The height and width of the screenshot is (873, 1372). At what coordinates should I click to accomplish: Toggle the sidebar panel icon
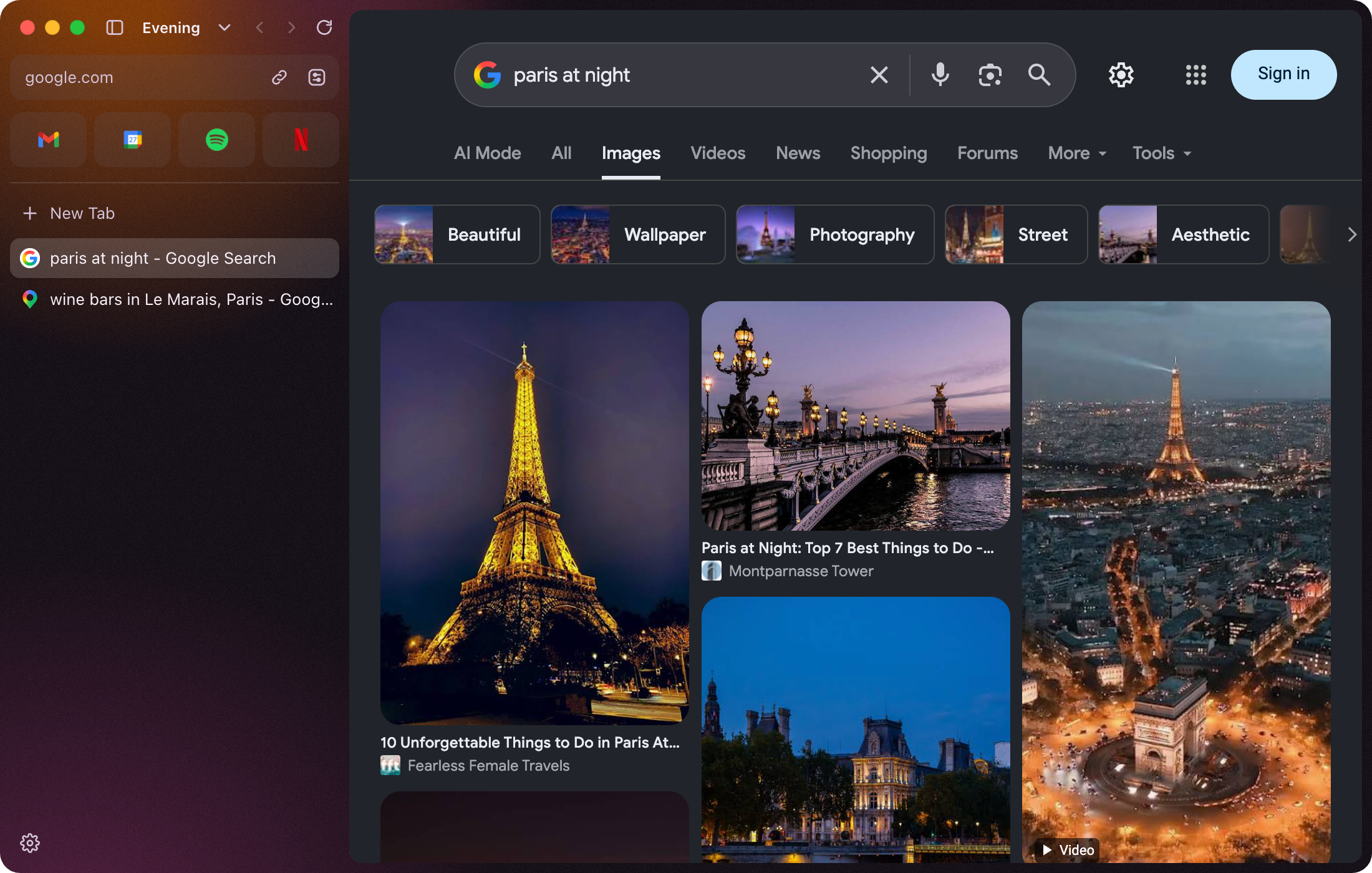click(x=115, y=27)
